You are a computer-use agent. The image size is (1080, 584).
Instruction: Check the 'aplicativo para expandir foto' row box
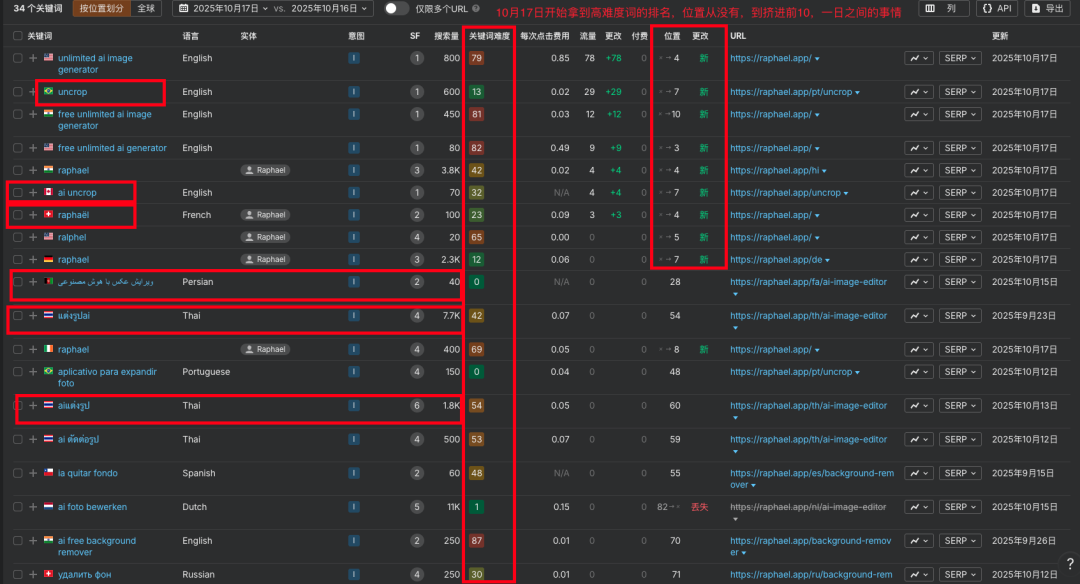17,372
